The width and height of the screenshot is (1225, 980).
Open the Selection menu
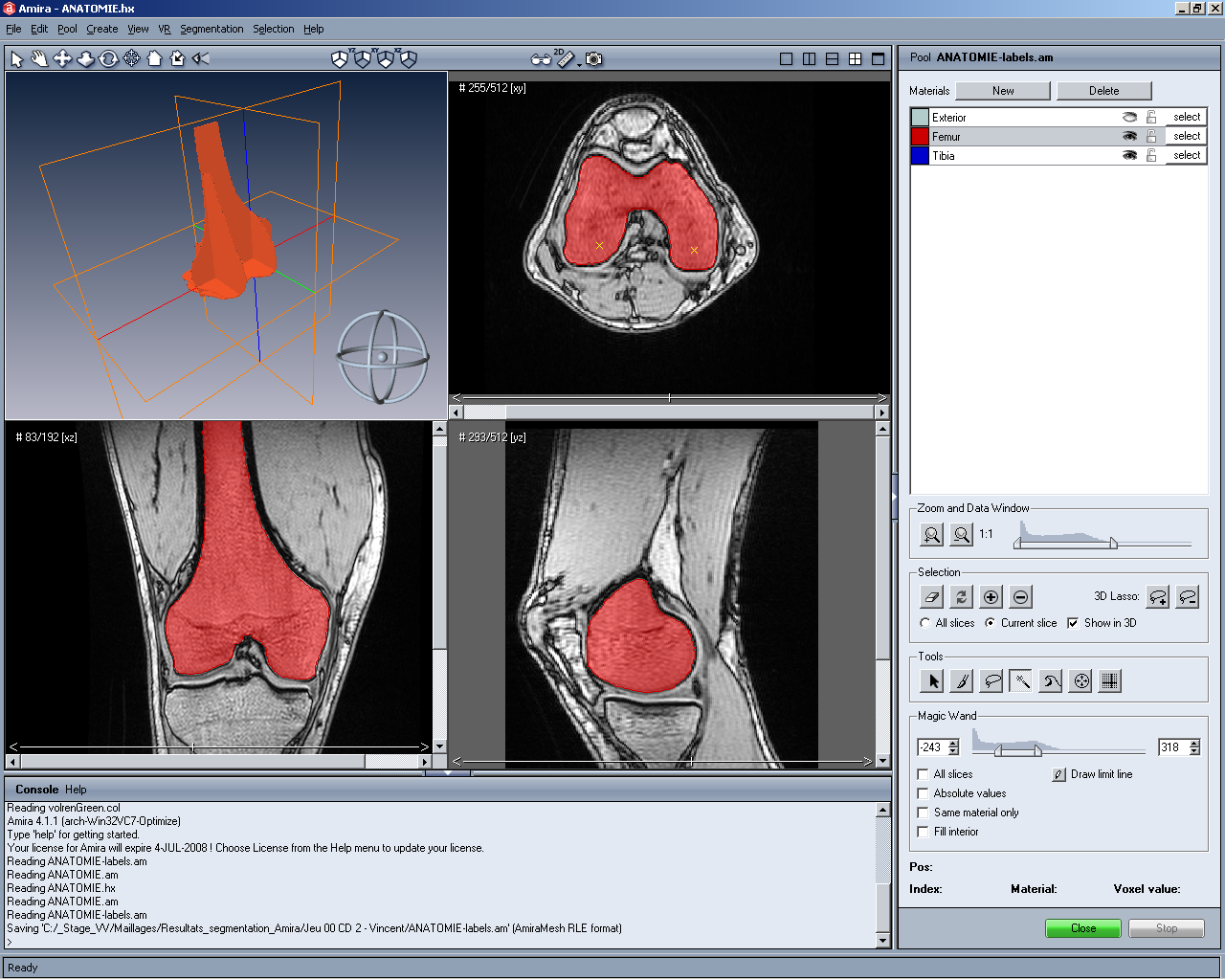click(274, 29)
